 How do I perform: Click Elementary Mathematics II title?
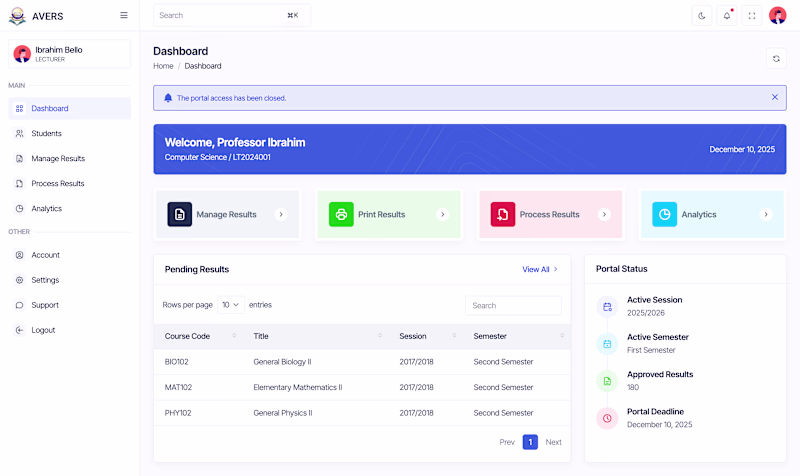[x=297, y=387]
